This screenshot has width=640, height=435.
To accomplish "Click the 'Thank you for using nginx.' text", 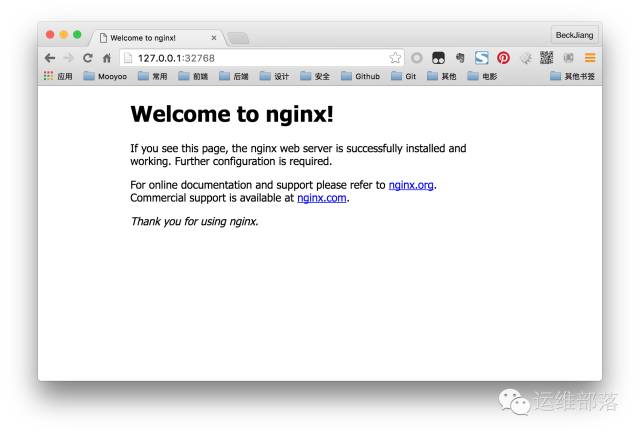I will [194, 221].
